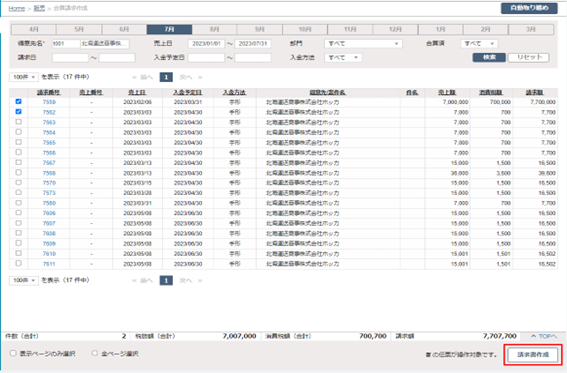Open invoice number link 7562

pos(49,112)
